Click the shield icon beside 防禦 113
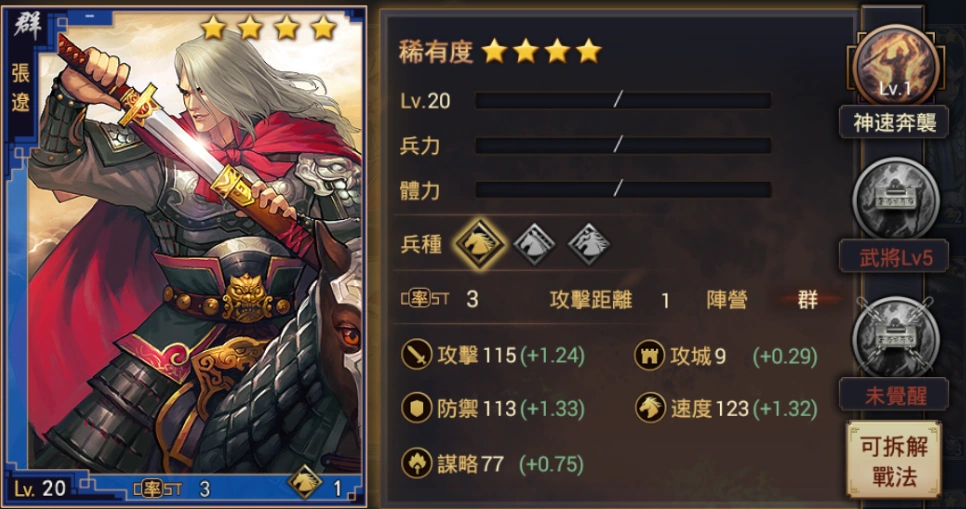This screenshot has height=509, width=966. pos(416,408)
